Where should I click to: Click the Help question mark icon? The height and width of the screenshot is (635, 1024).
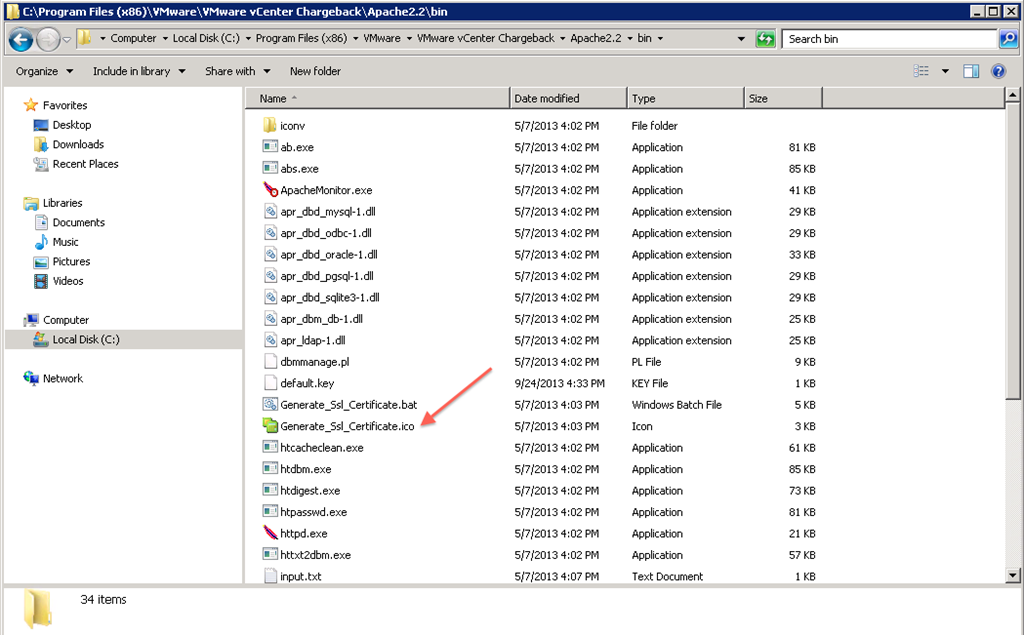(999, 71)
